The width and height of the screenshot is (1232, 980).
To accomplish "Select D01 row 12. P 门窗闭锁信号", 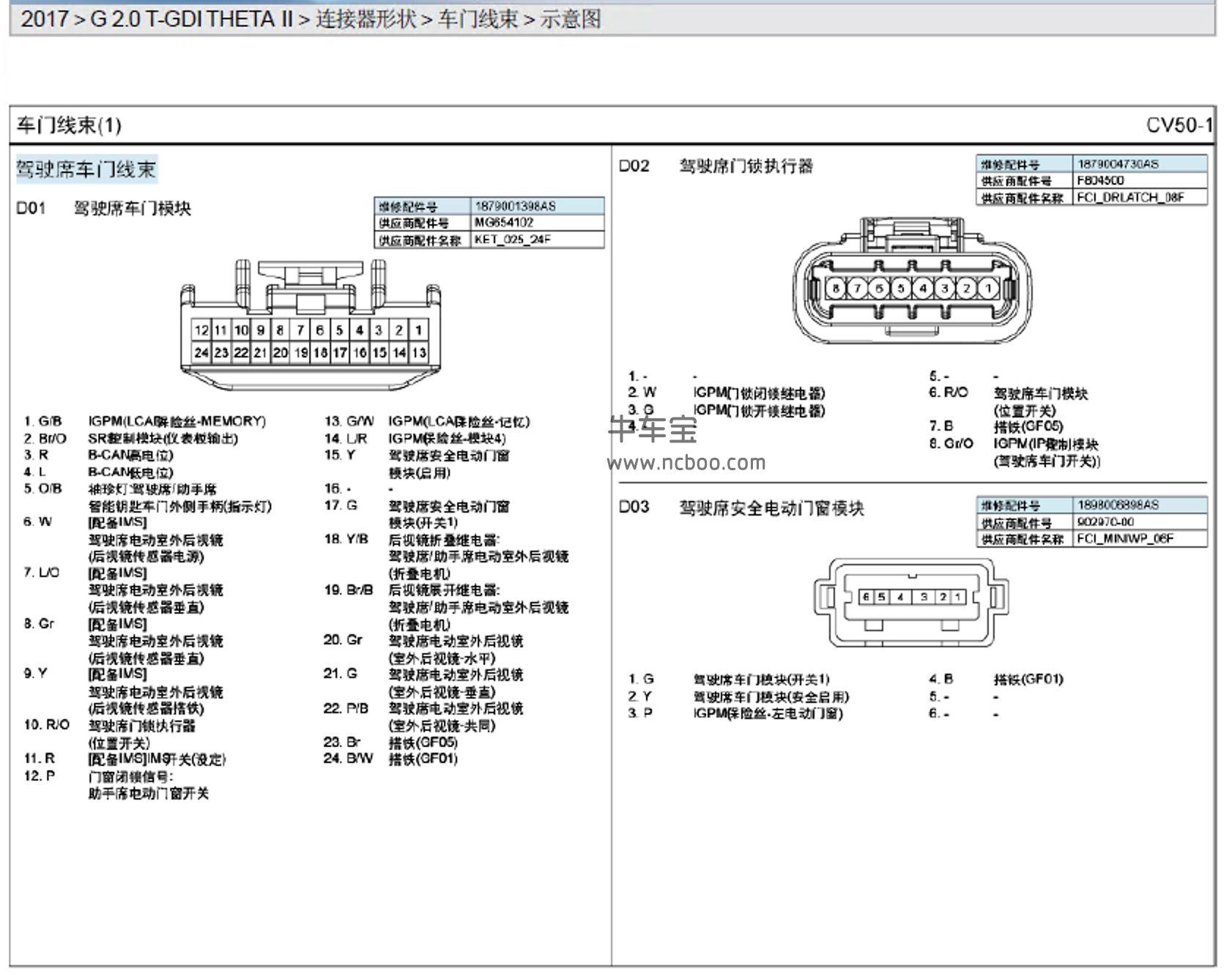I will point(116,784).
